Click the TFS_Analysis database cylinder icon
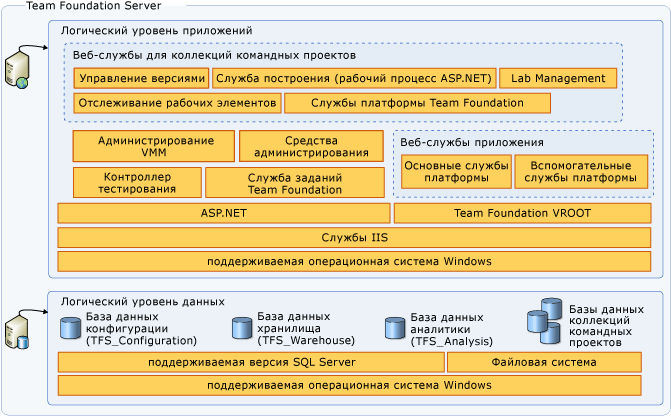 point(395,329)
